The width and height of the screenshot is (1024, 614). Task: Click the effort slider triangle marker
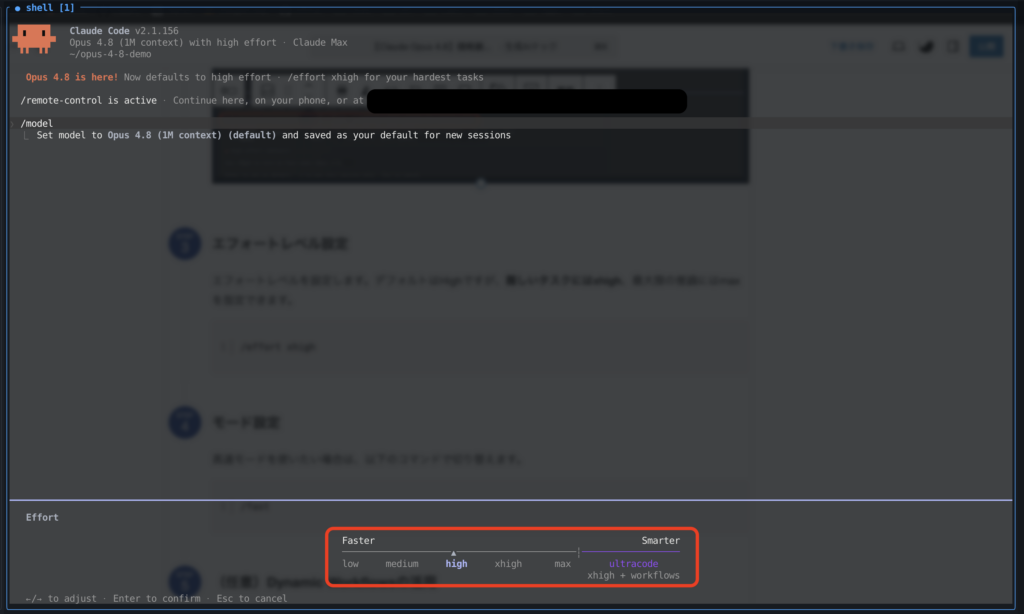pyautogui.click(x=453, y=553)
